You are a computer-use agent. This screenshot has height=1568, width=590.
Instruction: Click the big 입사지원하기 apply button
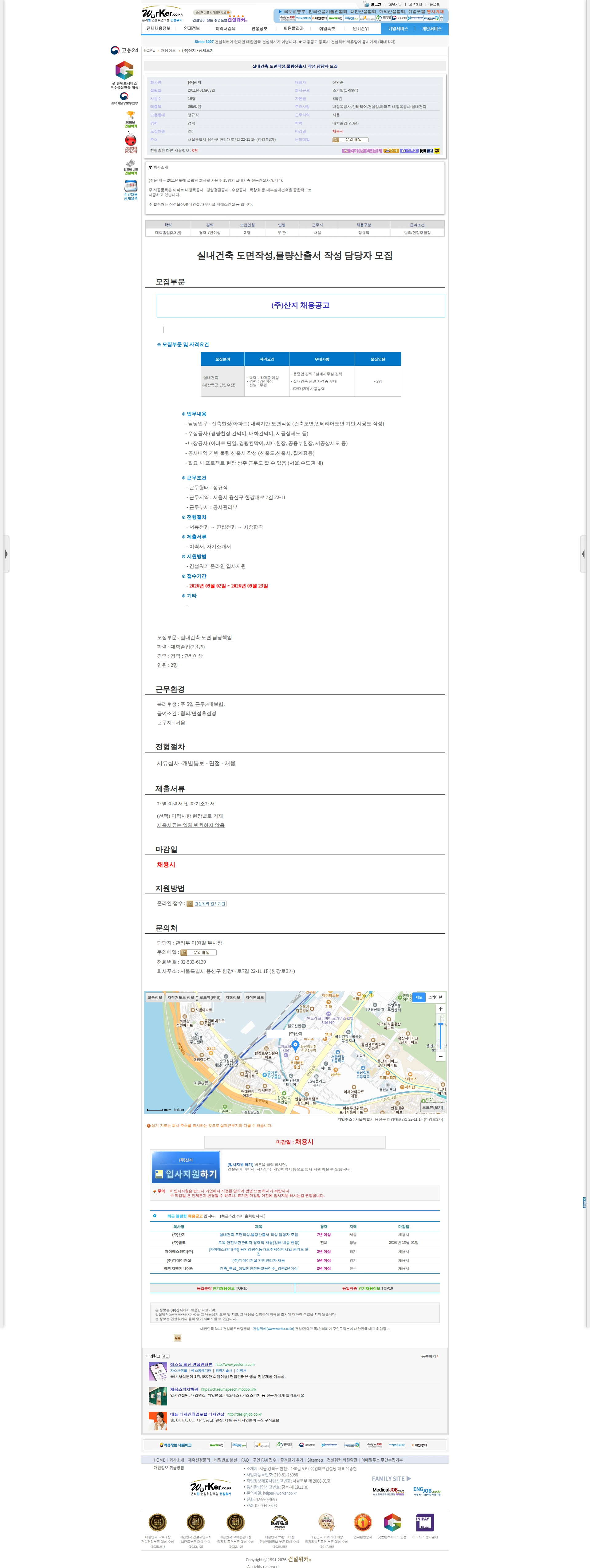[x=186, y=1167]
